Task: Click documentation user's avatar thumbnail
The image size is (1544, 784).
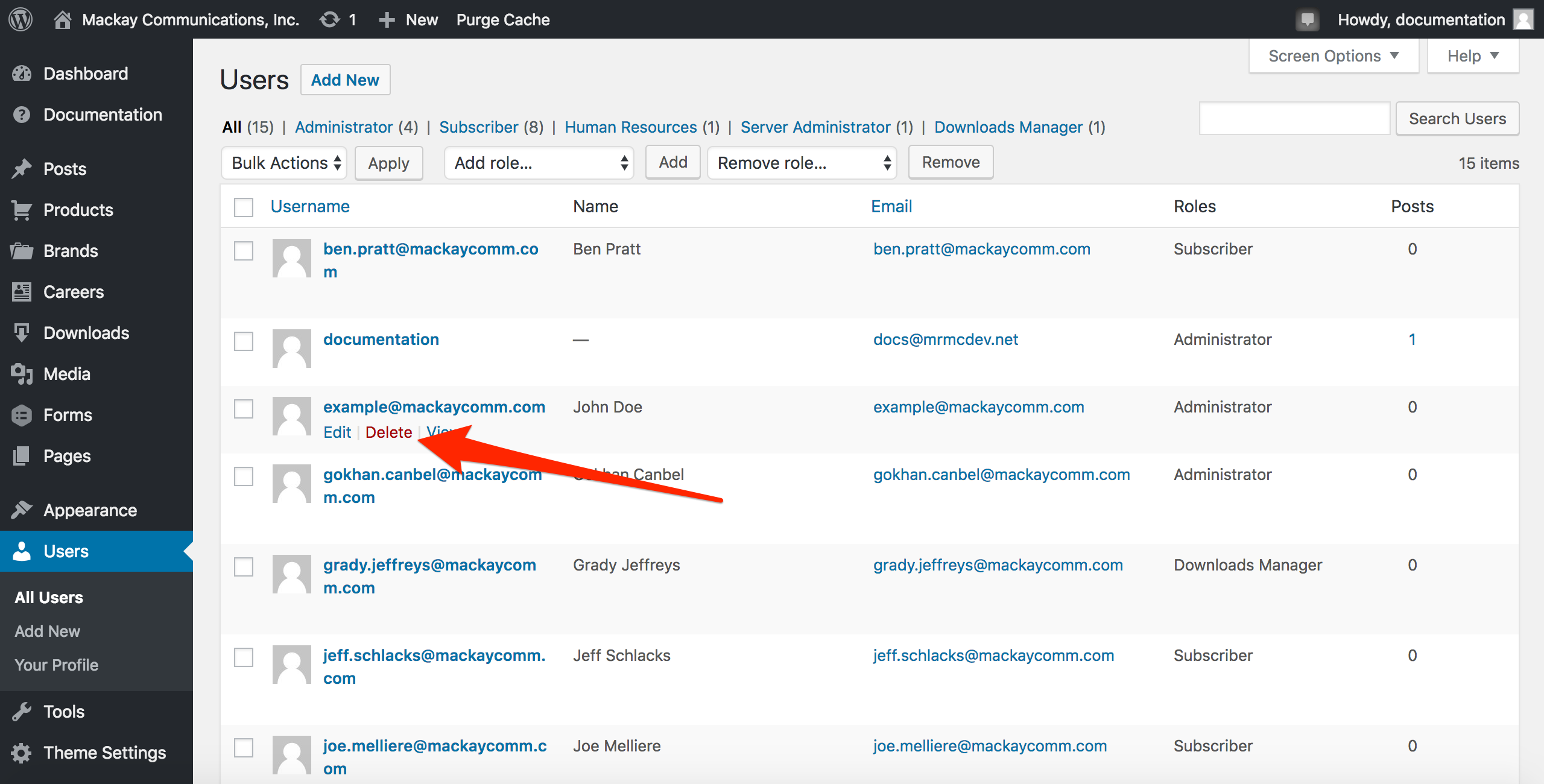Action: tap(292, 349)
